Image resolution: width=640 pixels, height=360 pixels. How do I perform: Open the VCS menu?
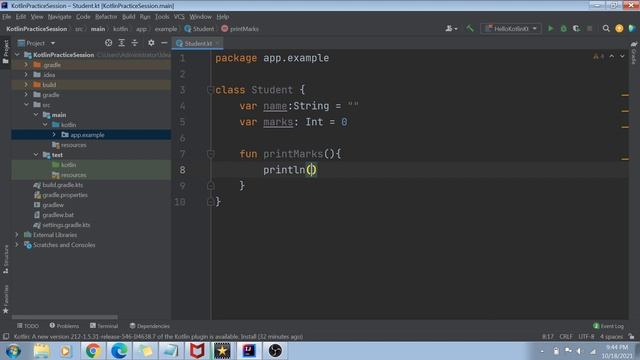179,17
